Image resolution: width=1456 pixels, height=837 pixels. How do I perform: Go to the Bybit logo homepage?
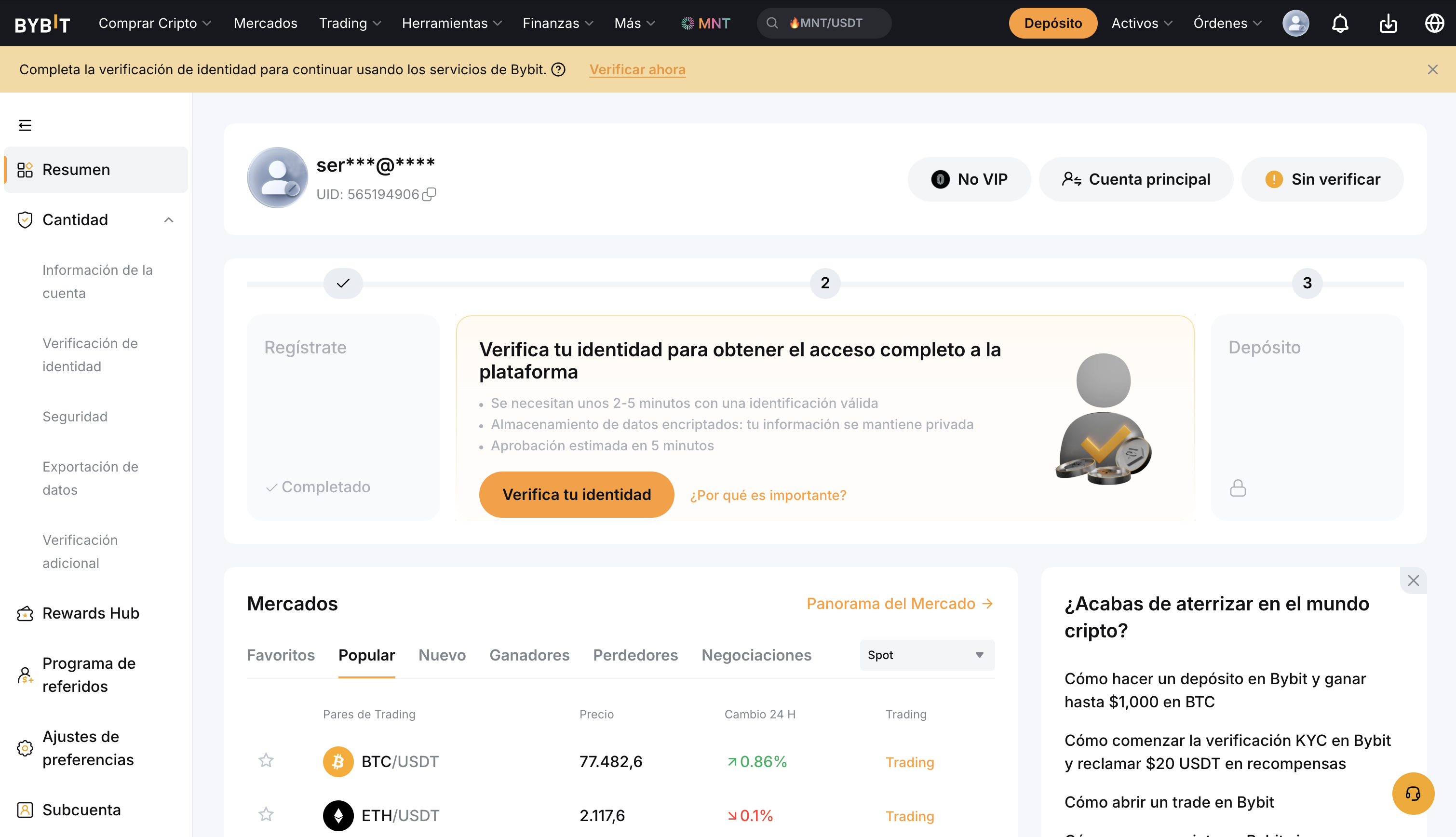pyautogui.click(x=42, y=24)
